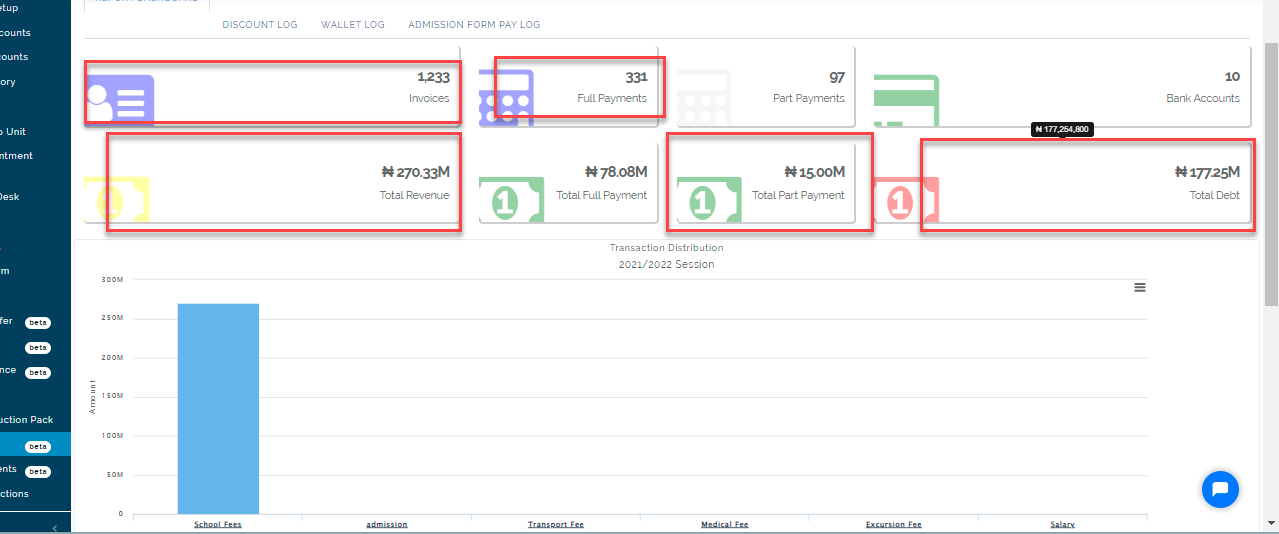The height and width of the screenshot is (534, 1279).
Task: Open the Admission Form Pay Log tab
Action: pos(474,25)
